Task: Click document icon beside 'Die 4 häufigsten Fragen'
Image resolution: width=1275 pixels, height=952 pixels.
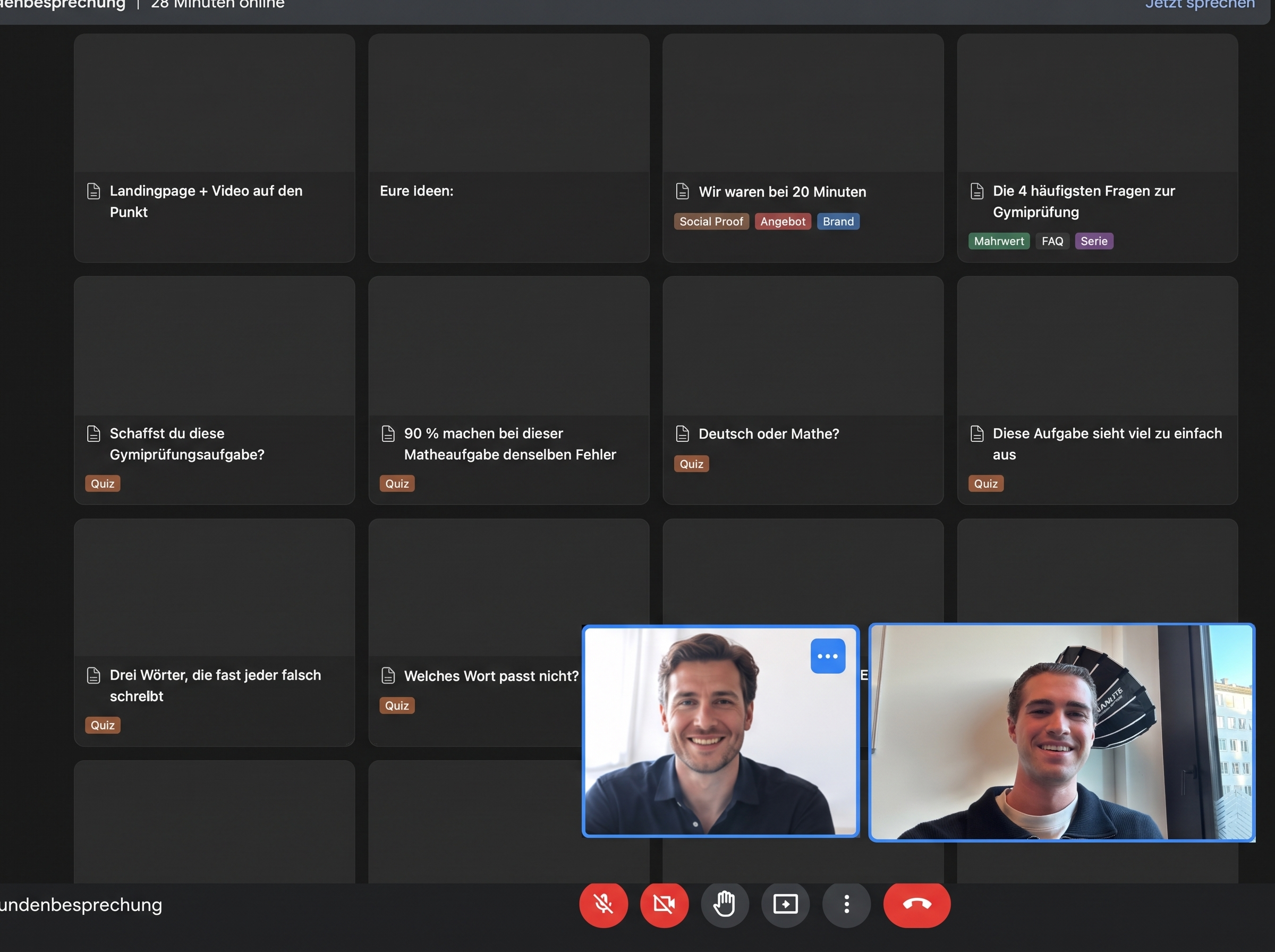Action: click(x=977, y=191)
